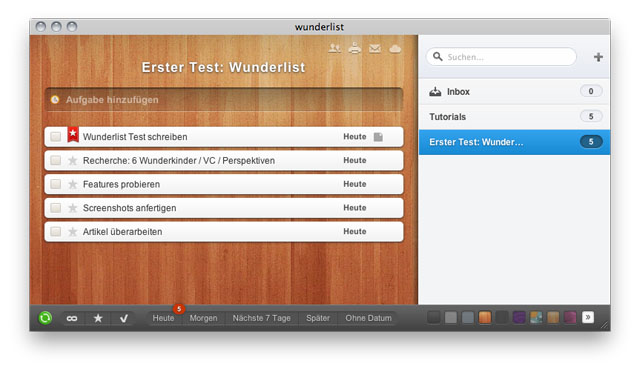Check off Recherche: 6 Wunderkinder task
The height and width of the screenshot is (372, 640).
coord(56,160)
